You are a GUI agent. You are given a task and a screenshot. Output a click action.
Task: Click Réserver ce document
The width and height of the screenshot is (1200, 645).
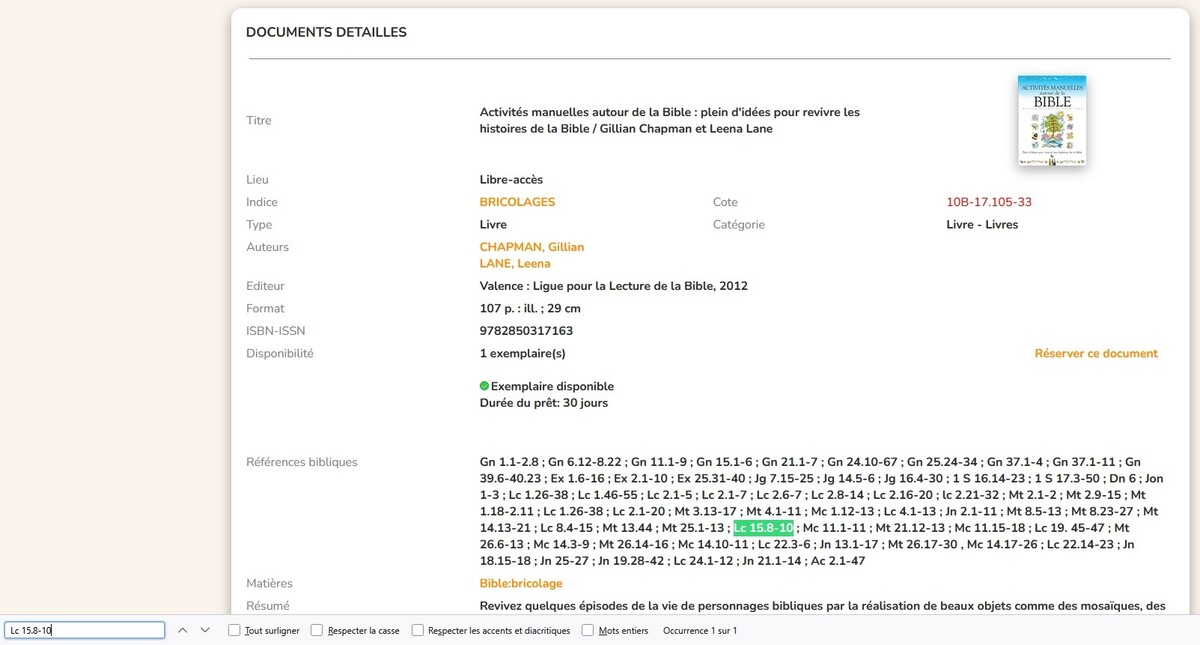pos(1095,353)
